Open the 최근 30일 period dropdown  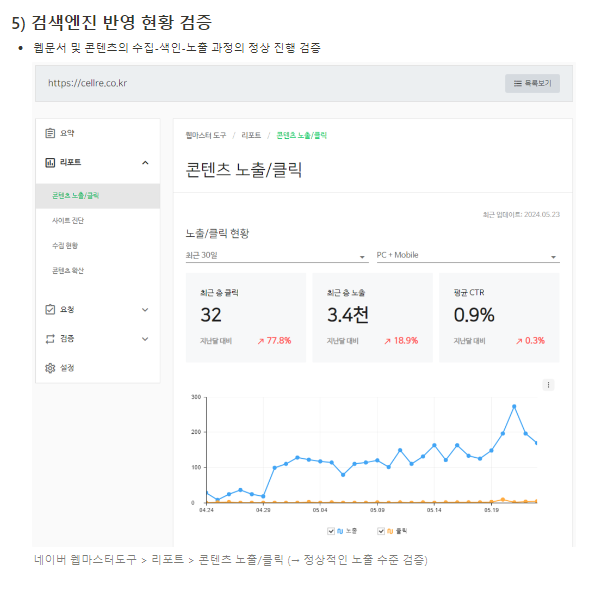click(x=277, y=255)
